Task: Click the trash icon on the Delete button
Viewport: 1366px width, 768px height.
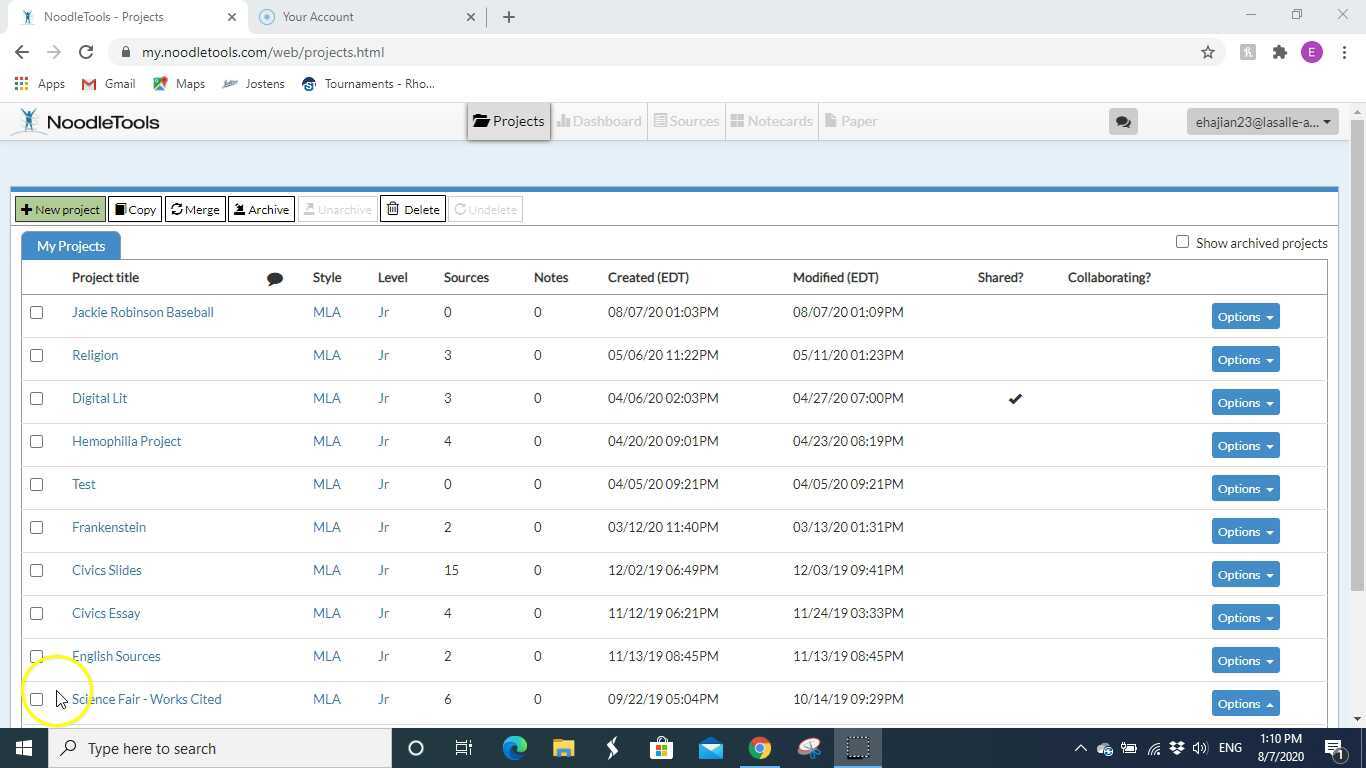Action: tap(394, 209)
